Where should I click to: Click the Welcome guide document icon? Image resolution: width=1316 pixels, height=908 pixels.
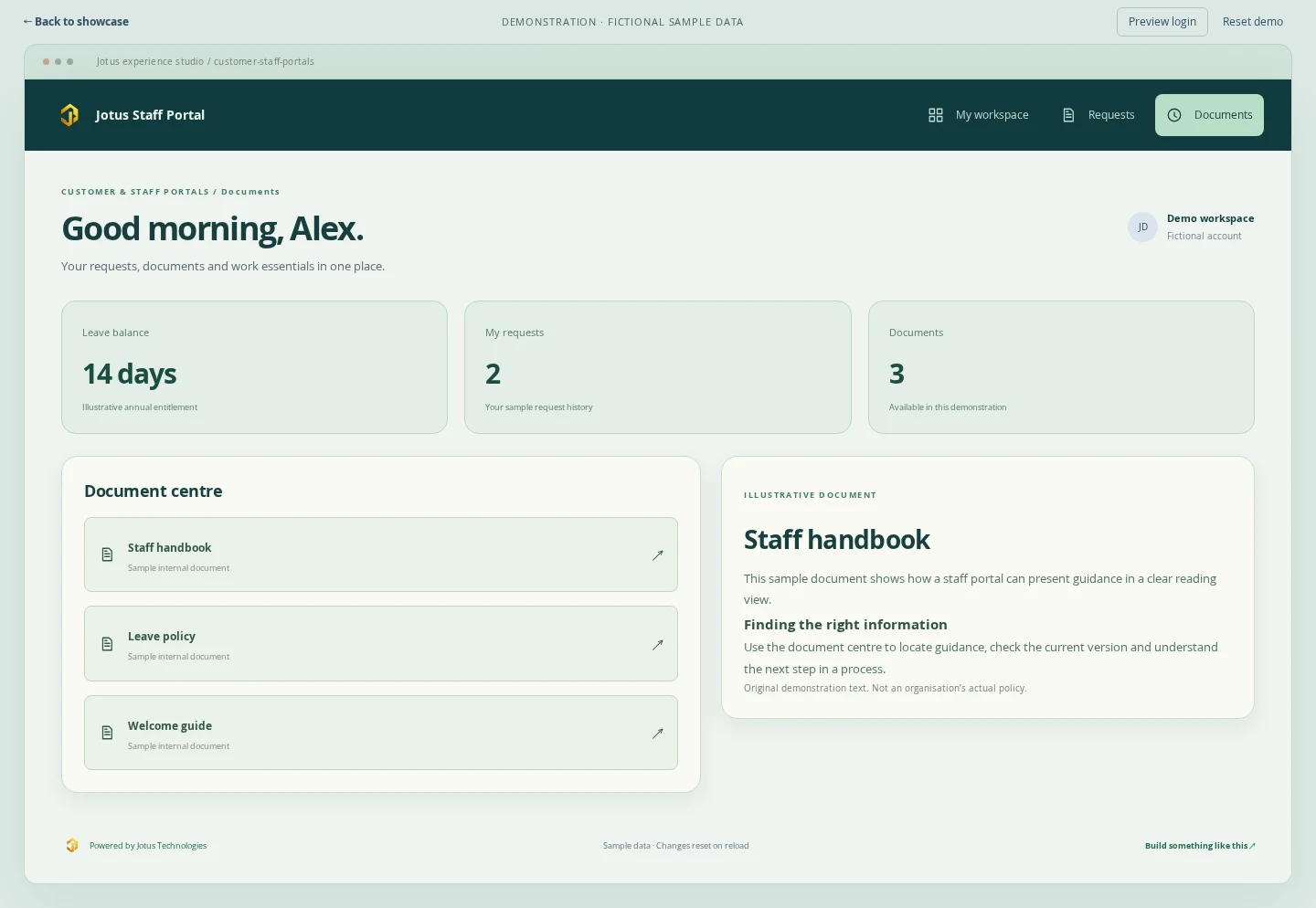point(107,733)
